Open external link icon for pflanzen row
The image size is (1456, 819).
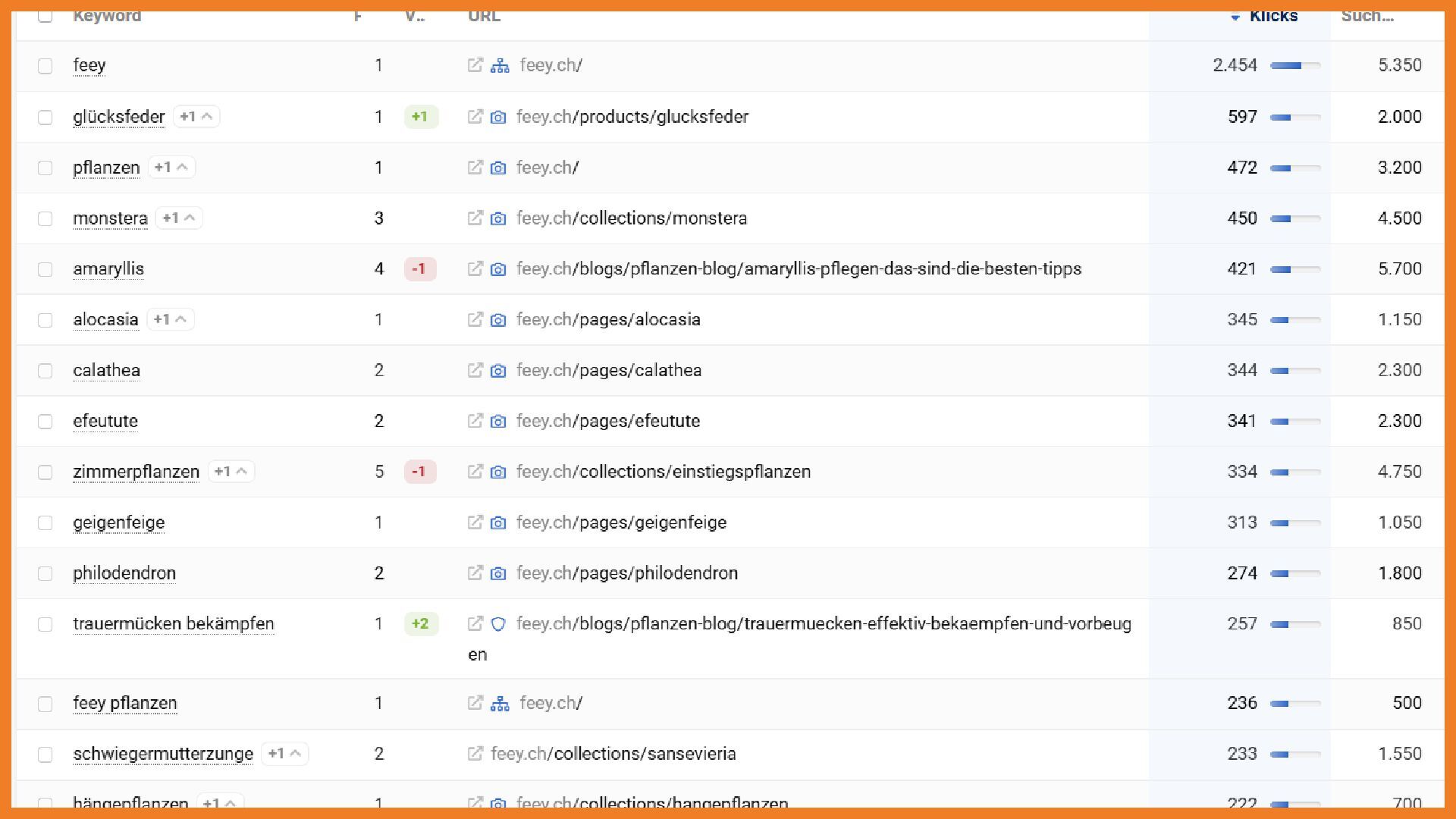coord(475,168)
